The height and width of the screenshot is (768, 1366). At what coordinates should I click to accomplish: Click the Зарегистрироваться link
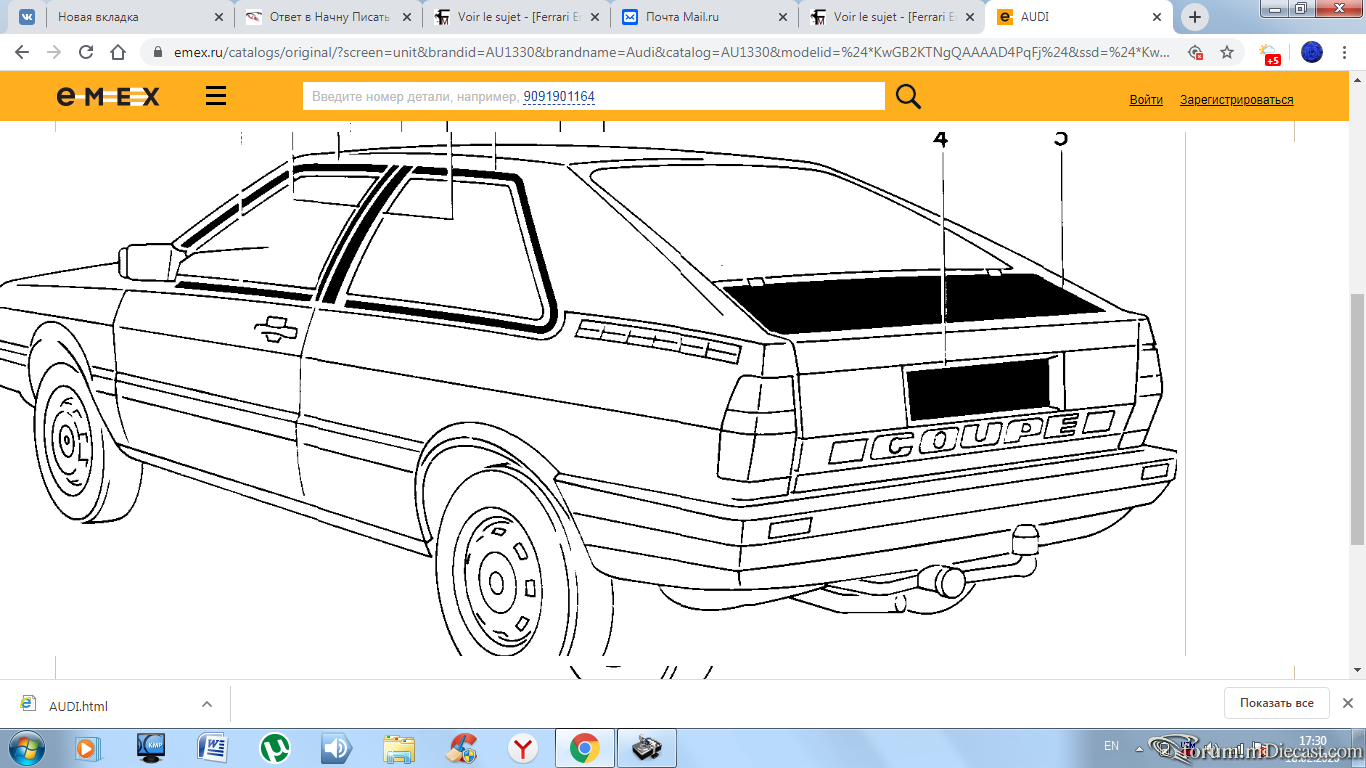[1236, 100]
